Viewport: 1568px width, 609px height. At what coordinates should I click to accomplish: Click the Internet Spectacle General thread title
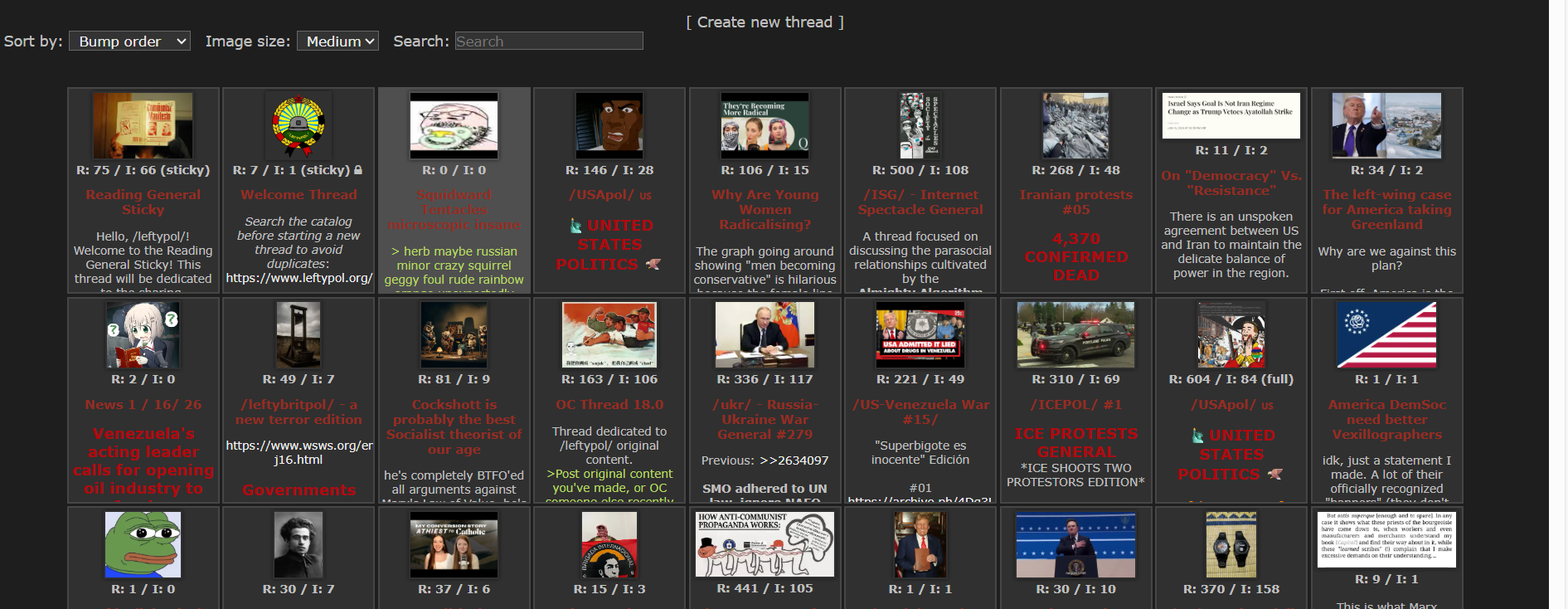point(920,202)
